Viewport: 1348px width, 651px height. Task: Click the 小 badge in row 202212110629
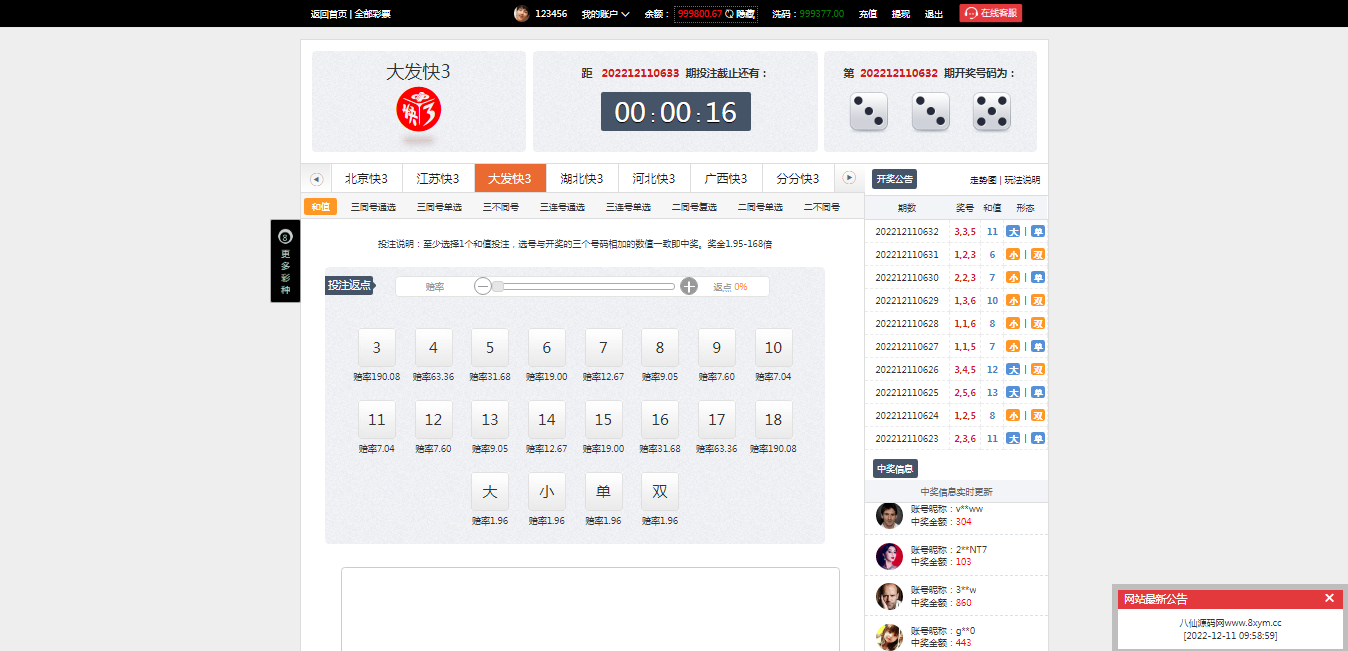tap(1013, 300)
